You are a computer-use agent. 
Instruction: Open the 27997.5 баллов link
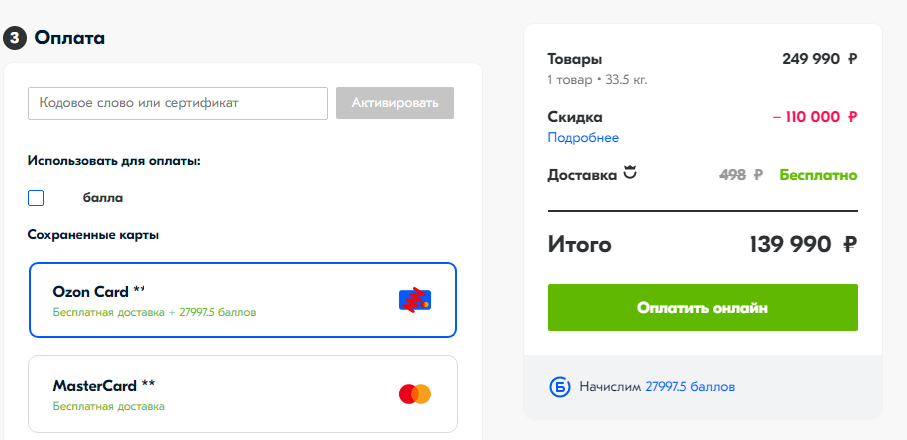690,386
